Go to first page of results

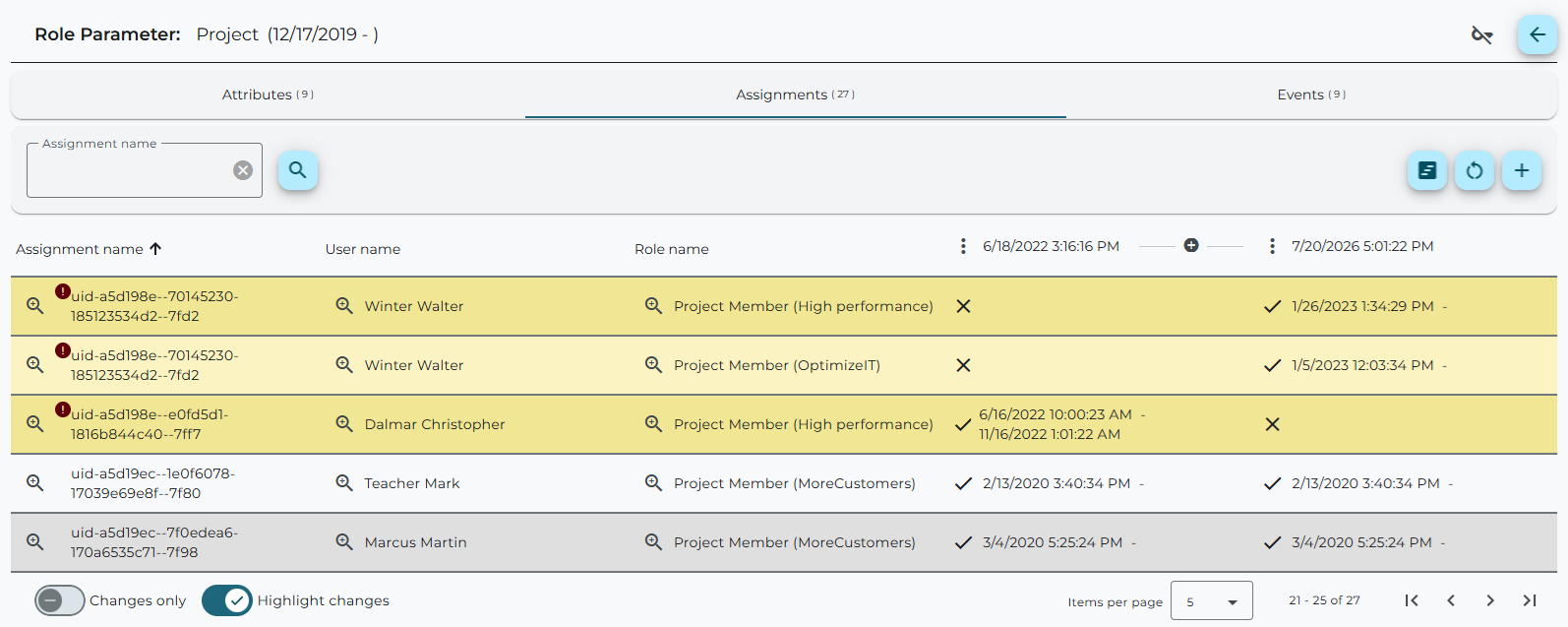pos(1412,600)
